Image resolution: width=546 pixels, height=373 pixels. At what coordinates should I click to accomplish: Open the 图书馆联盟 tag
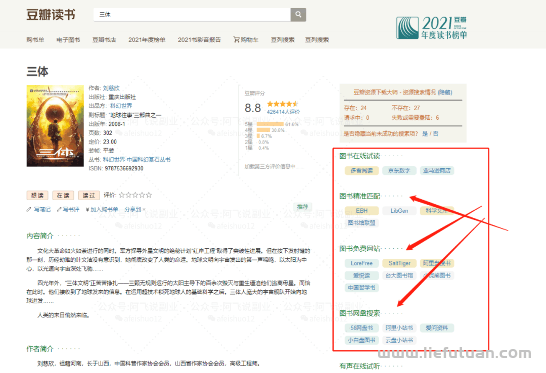click(361, 223)
